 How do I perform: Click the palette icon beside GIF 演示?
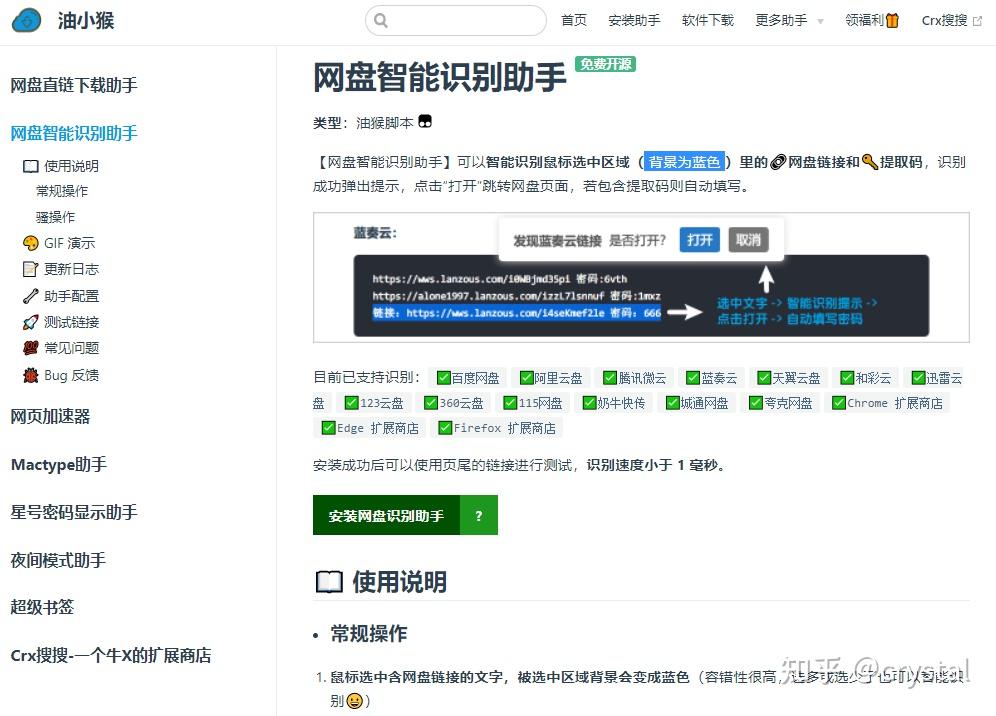[x=30, y=242]
